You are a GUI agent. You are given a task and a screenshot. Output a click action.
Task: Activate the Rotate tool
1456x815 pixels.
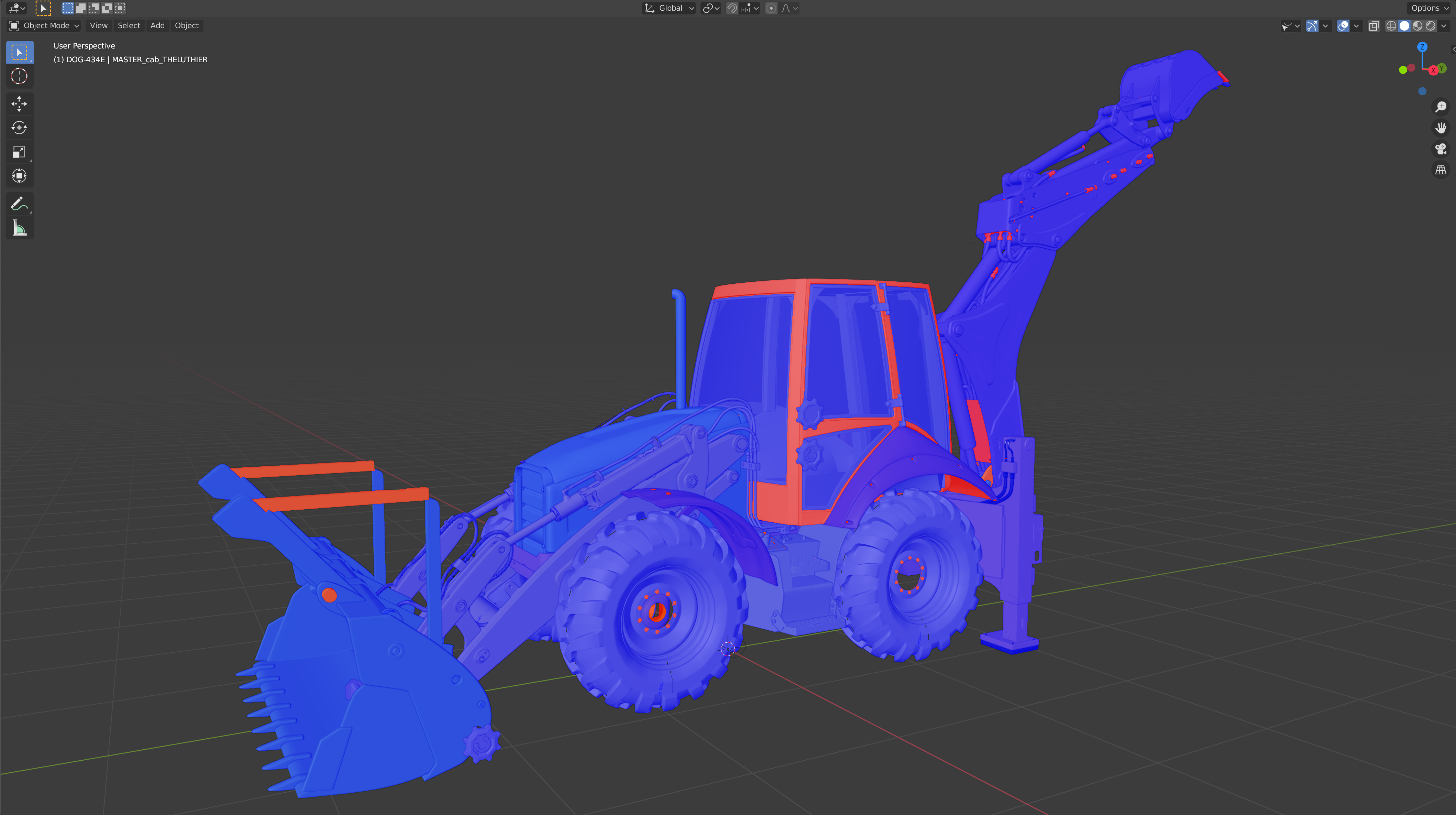(x=19, y=128)
